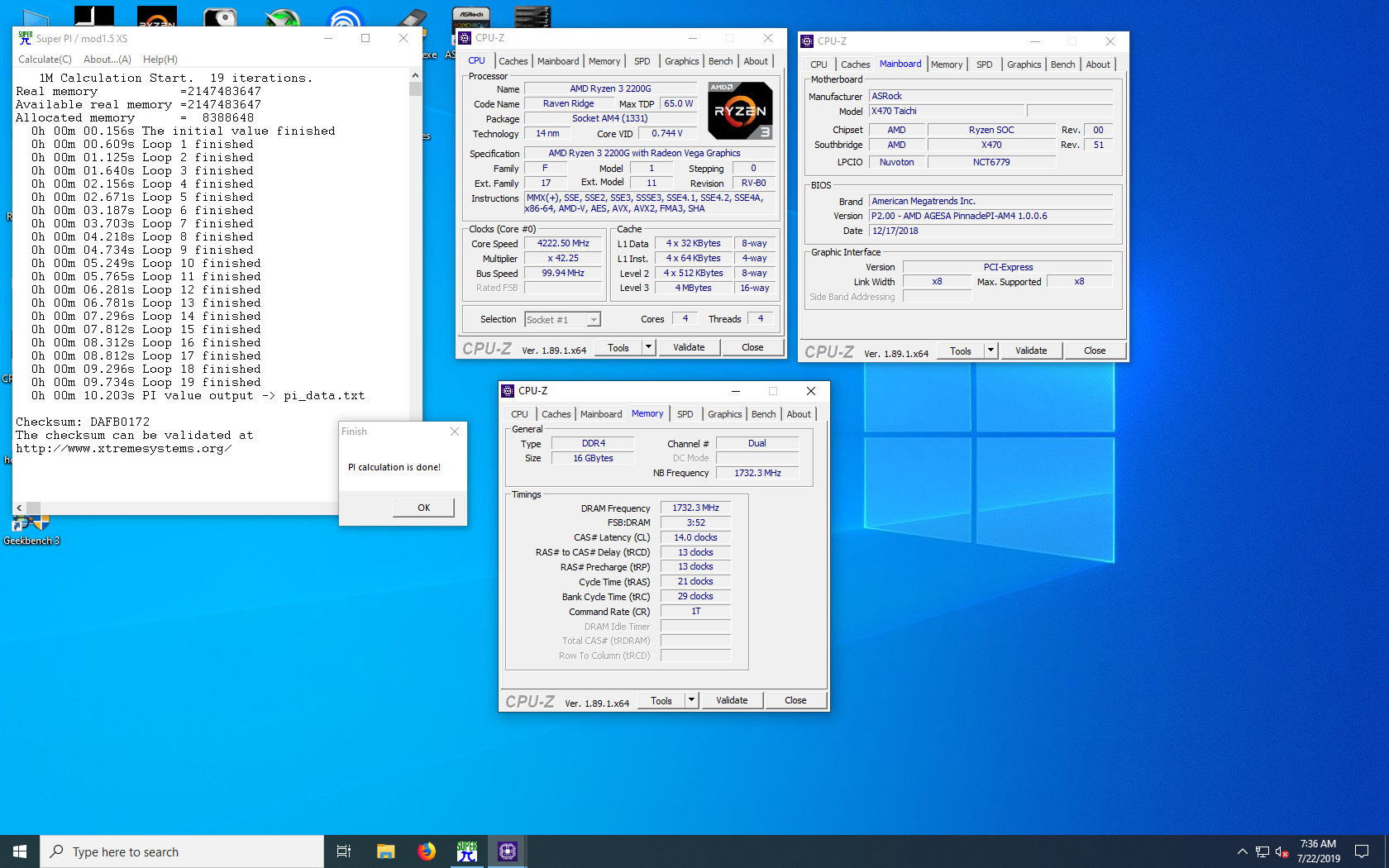The height and width of the screenshot is (868, 1389).
Task: Show hidden system tray icons
Action: pyautogui.click(x=1242, y=851)
